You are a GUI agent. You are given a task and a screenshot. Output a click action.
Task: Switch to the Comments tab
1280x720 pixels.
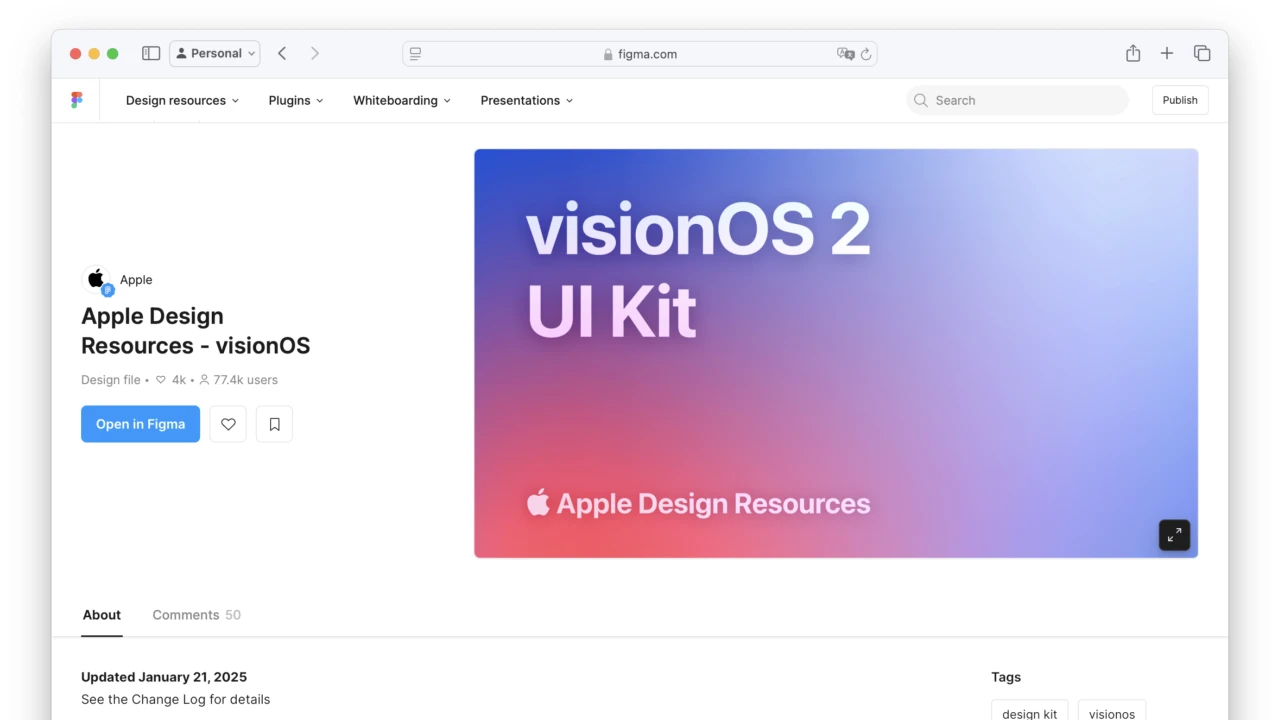[x=196, y=615]
